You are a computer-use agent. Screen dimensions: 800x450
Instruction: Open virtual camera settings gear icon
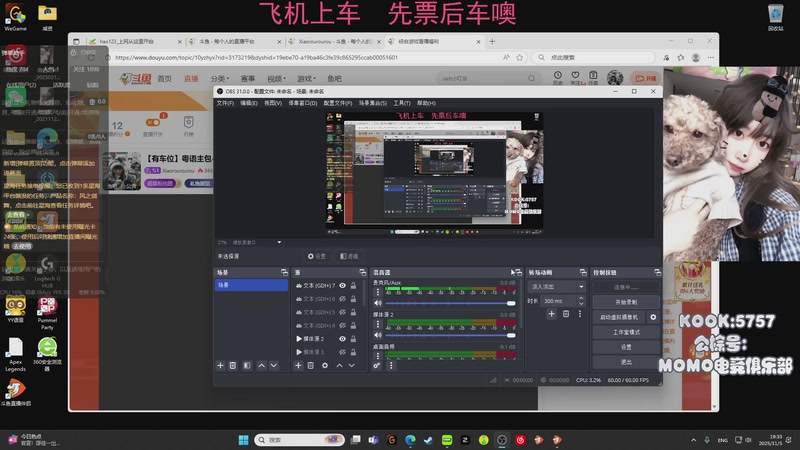tap(653, 317)
